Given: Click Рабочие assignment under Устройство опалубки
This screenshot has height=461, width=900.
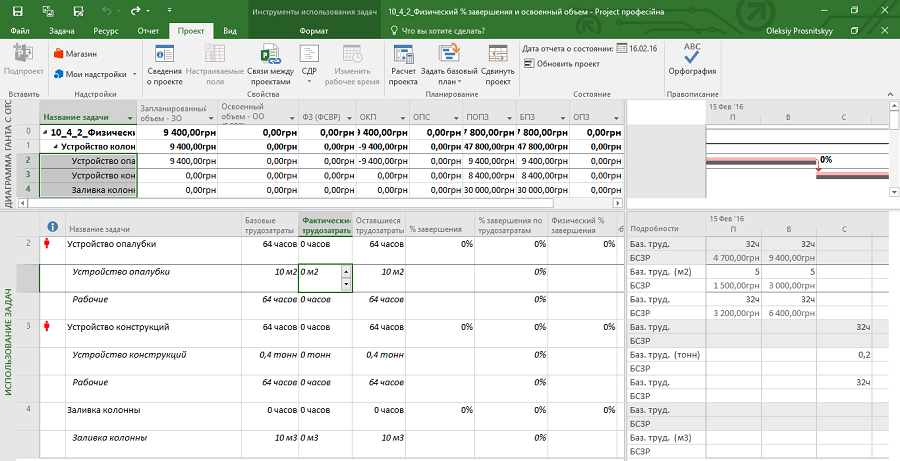Looking at the screenshot, I should pyautogui.click(x=90, y=299).
